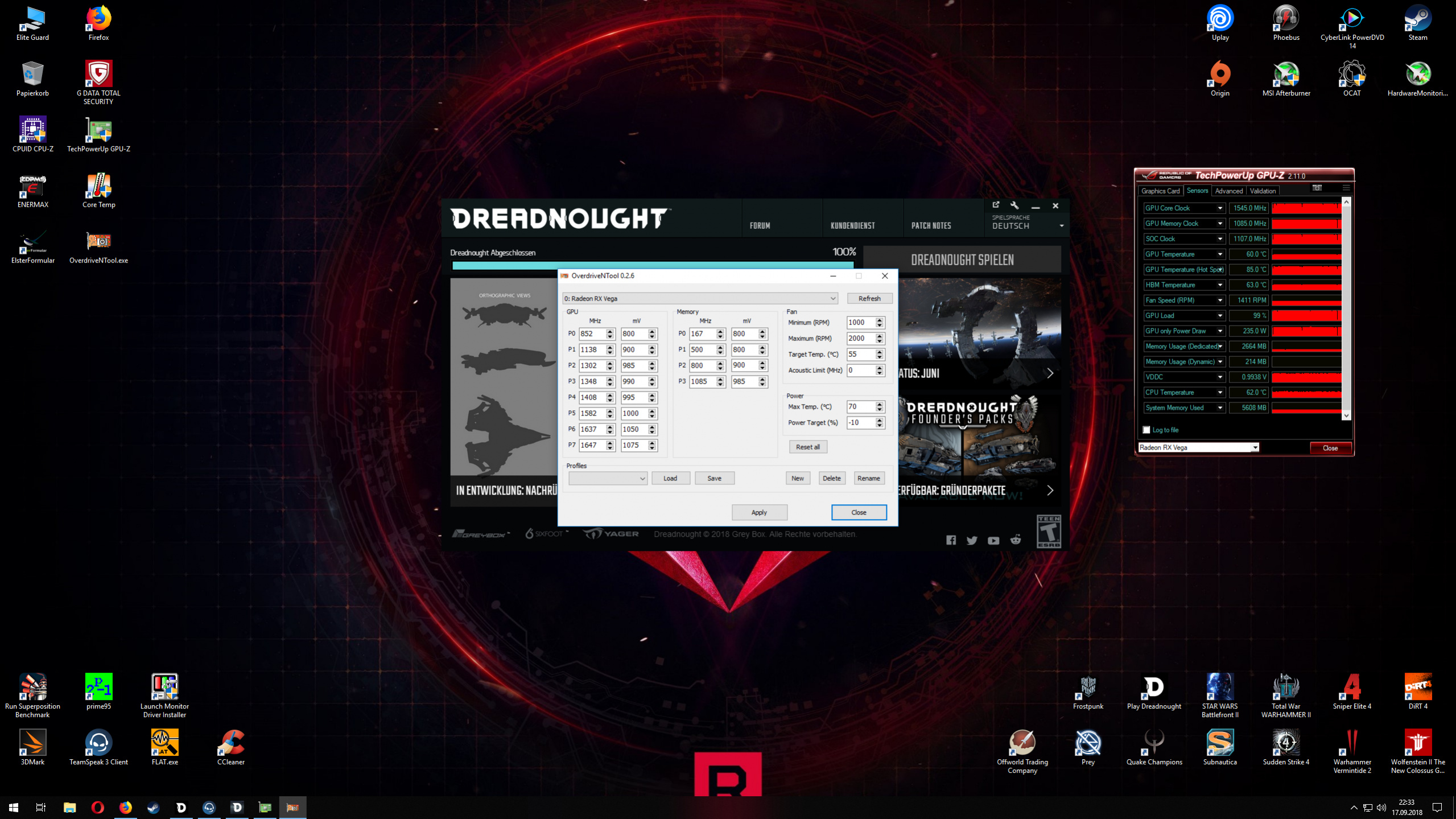This screenshot has height=819, width=1456.
Task: Open GPU Core Clock sensor dropdown
Action: (x=1219, y=208)
